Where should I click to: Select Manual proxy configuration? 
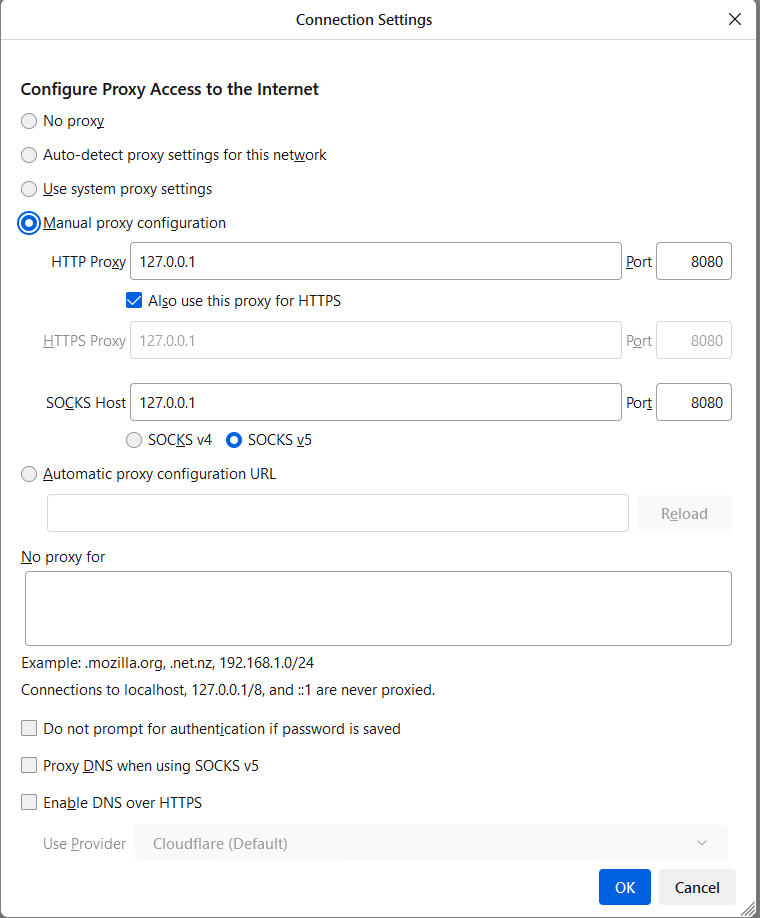pos(29,222)
